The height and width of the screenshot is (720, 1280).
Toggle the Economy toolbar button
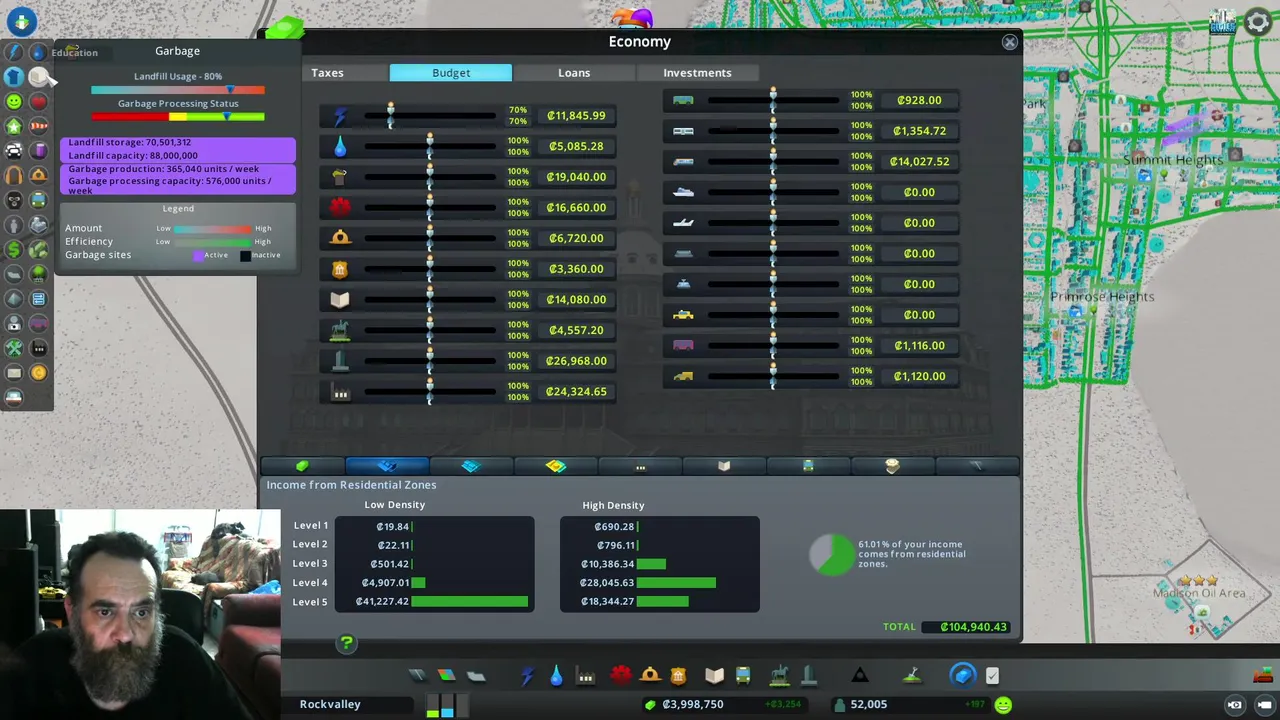(963, 676)
